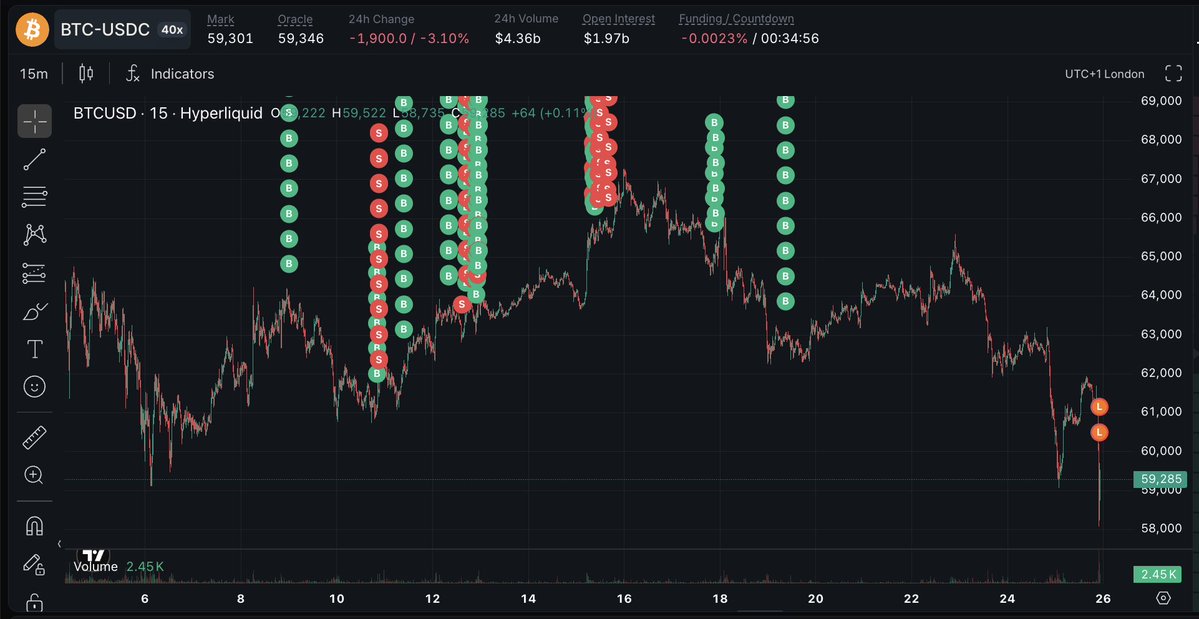The image size is (1199, 619).
Task: Open the Fibonacci and Gann line tools
Action: point(34,197)
